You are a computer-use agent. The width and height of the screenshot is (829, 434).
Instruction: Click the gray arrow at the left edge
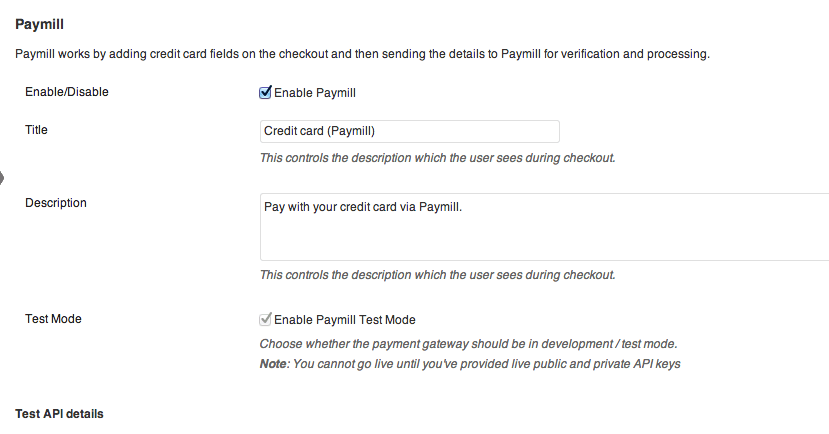pyautogui.click(x=2, y=178)
